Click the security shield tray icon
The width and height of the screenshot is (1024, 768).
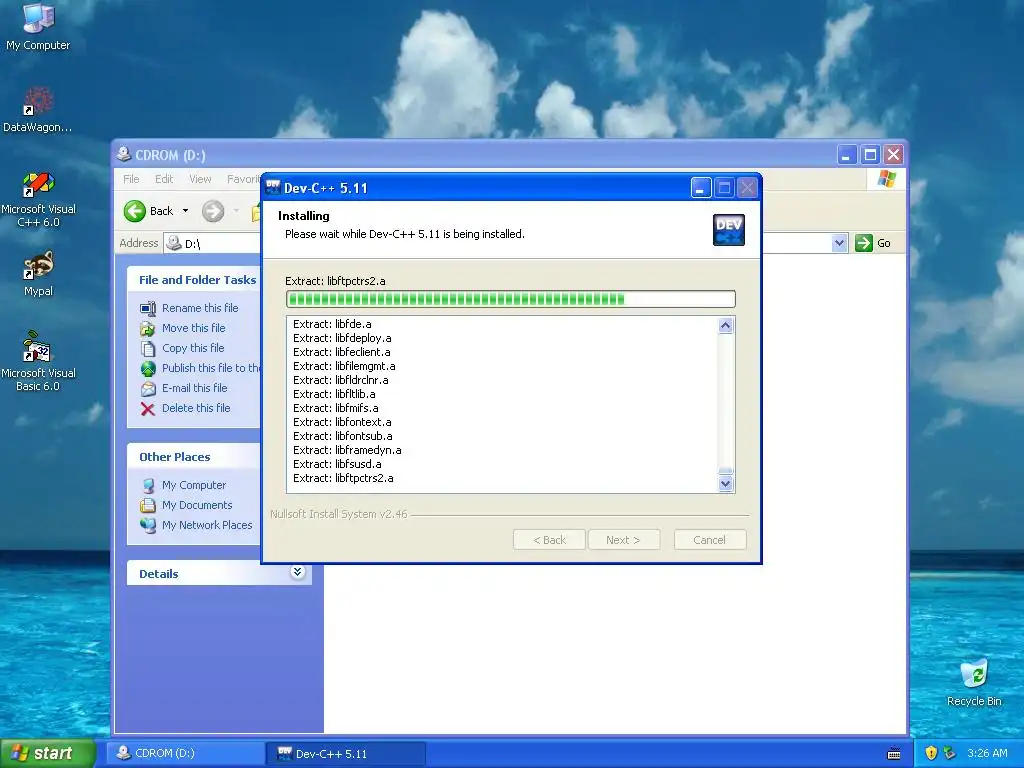[931, 753]
